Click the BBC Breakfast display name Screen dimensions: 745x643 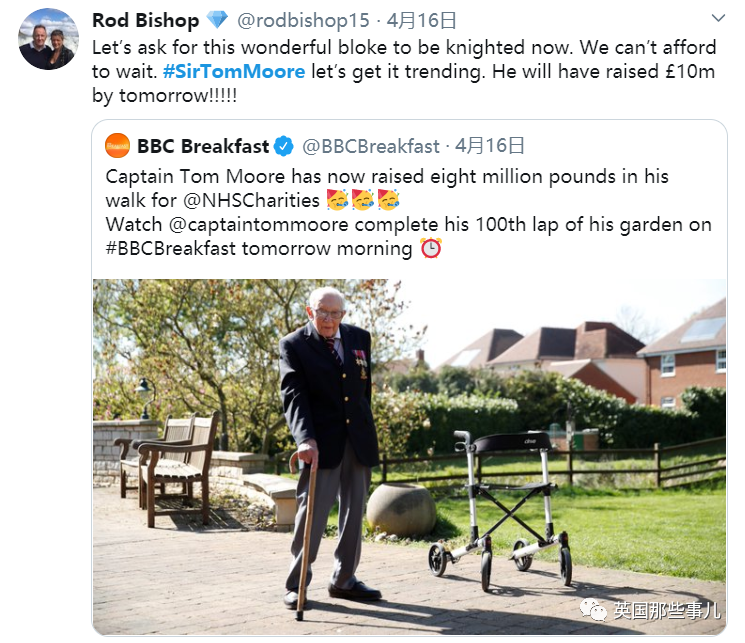[203, 146]
